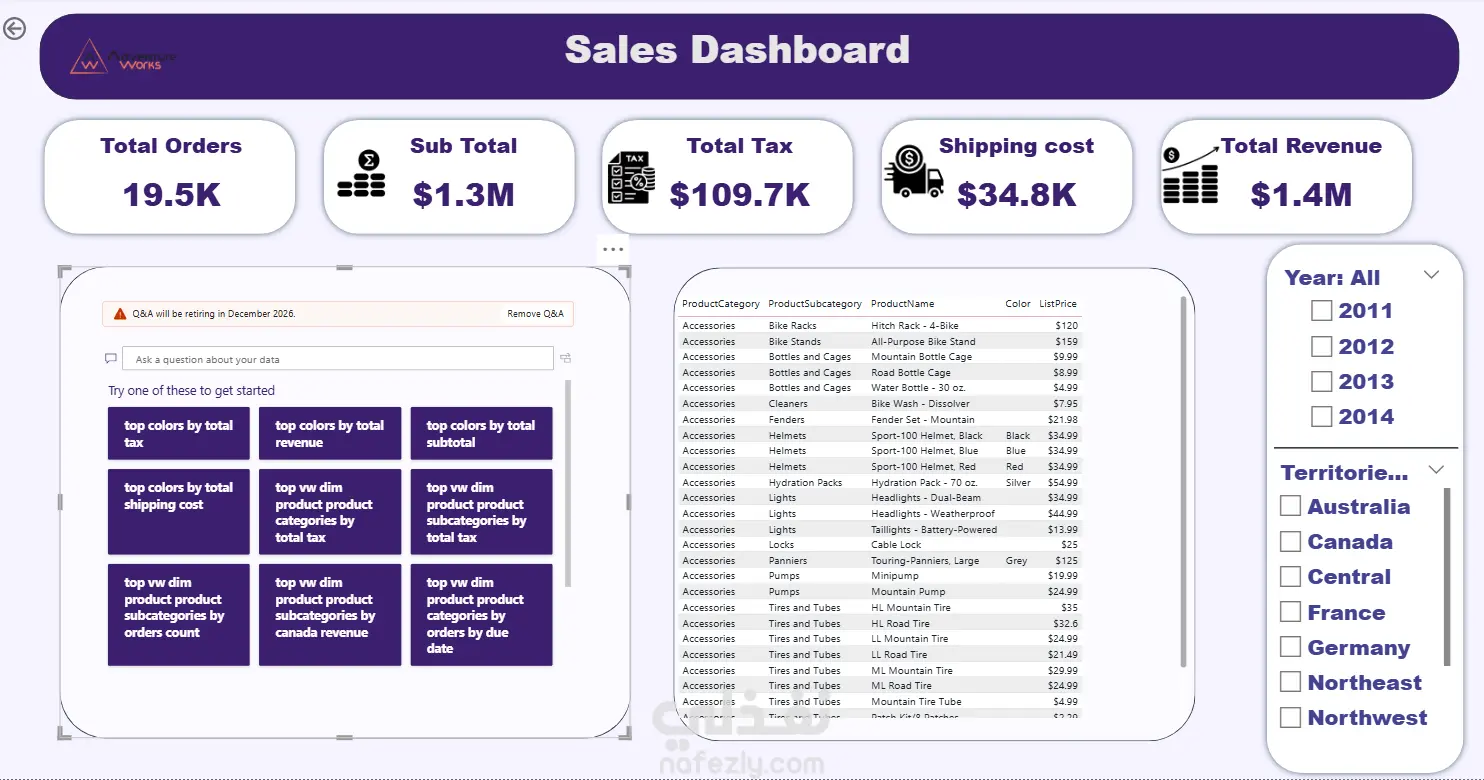Collapse the Year slicer chevron

point(1431,275)
